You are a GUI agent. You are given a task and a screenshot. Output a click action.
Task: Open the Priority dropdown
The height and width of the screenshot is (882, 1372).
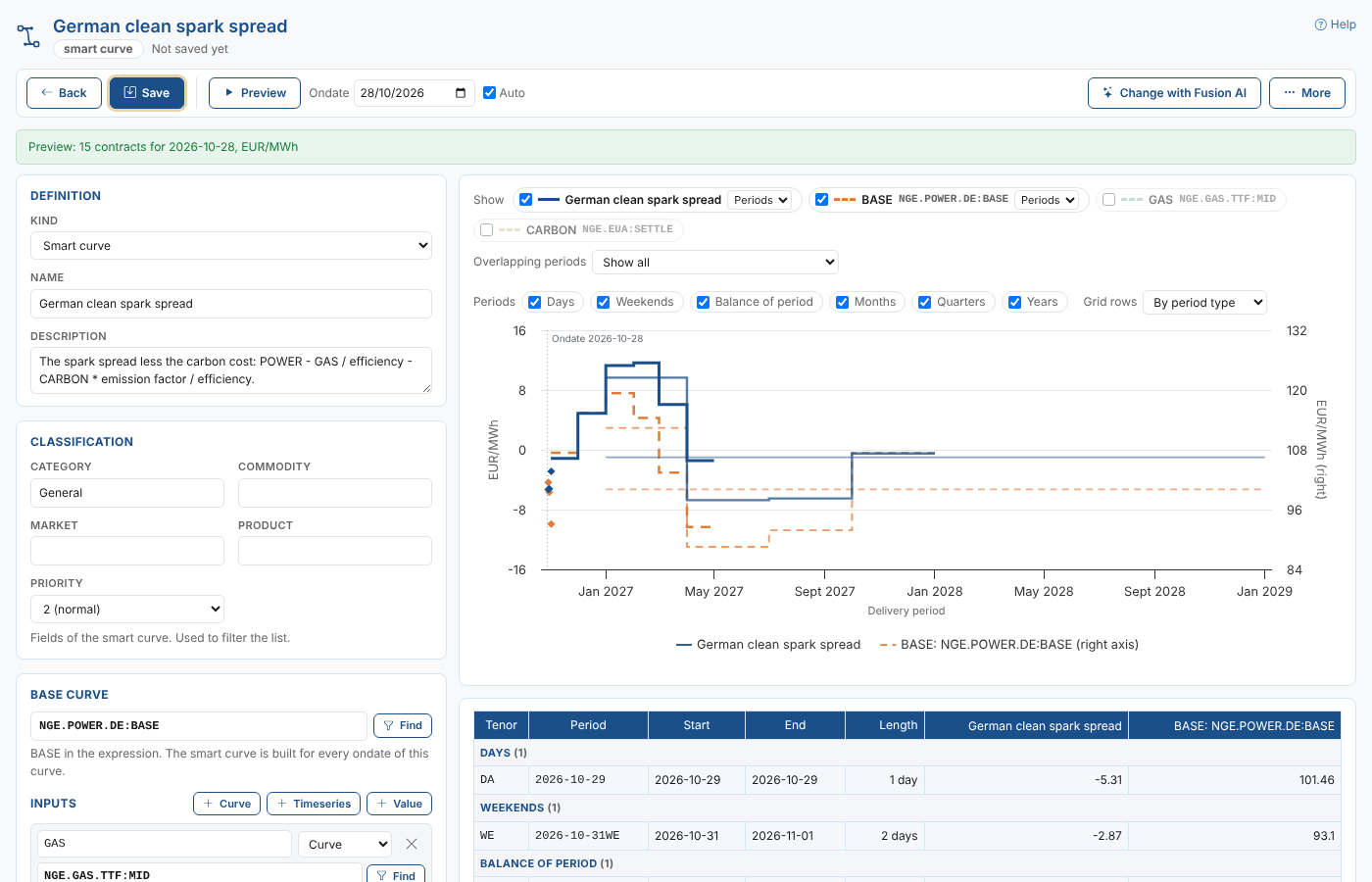127,610
